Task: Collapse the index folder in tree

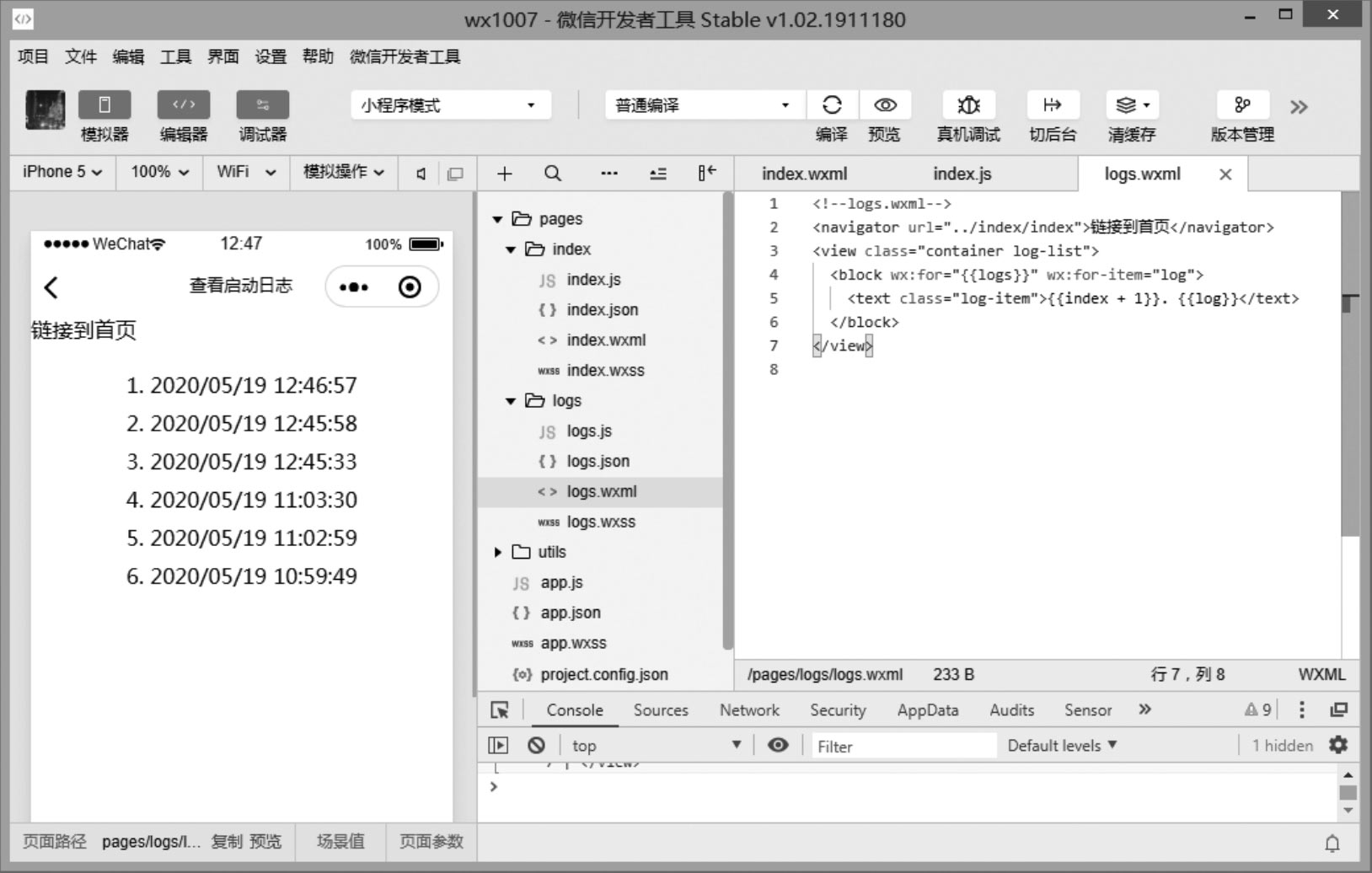Action: [511, 249]
